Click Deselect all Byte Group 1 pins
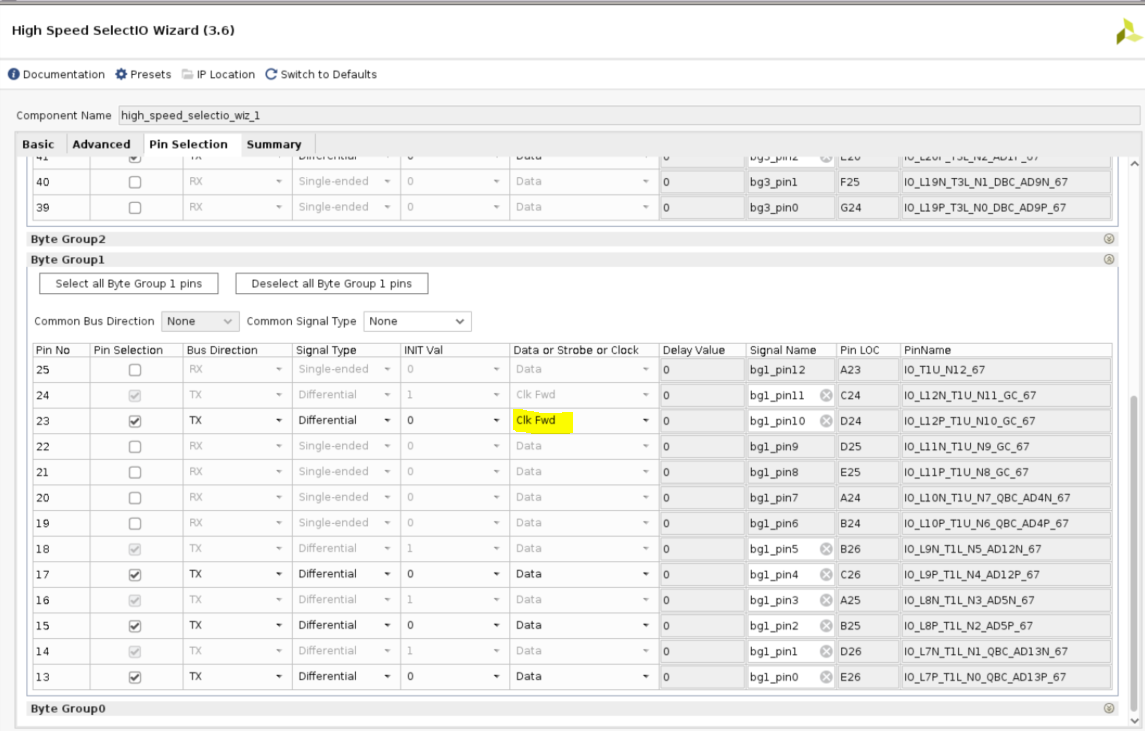Viewport: 1145px width, 731px height. click(331, 284)
